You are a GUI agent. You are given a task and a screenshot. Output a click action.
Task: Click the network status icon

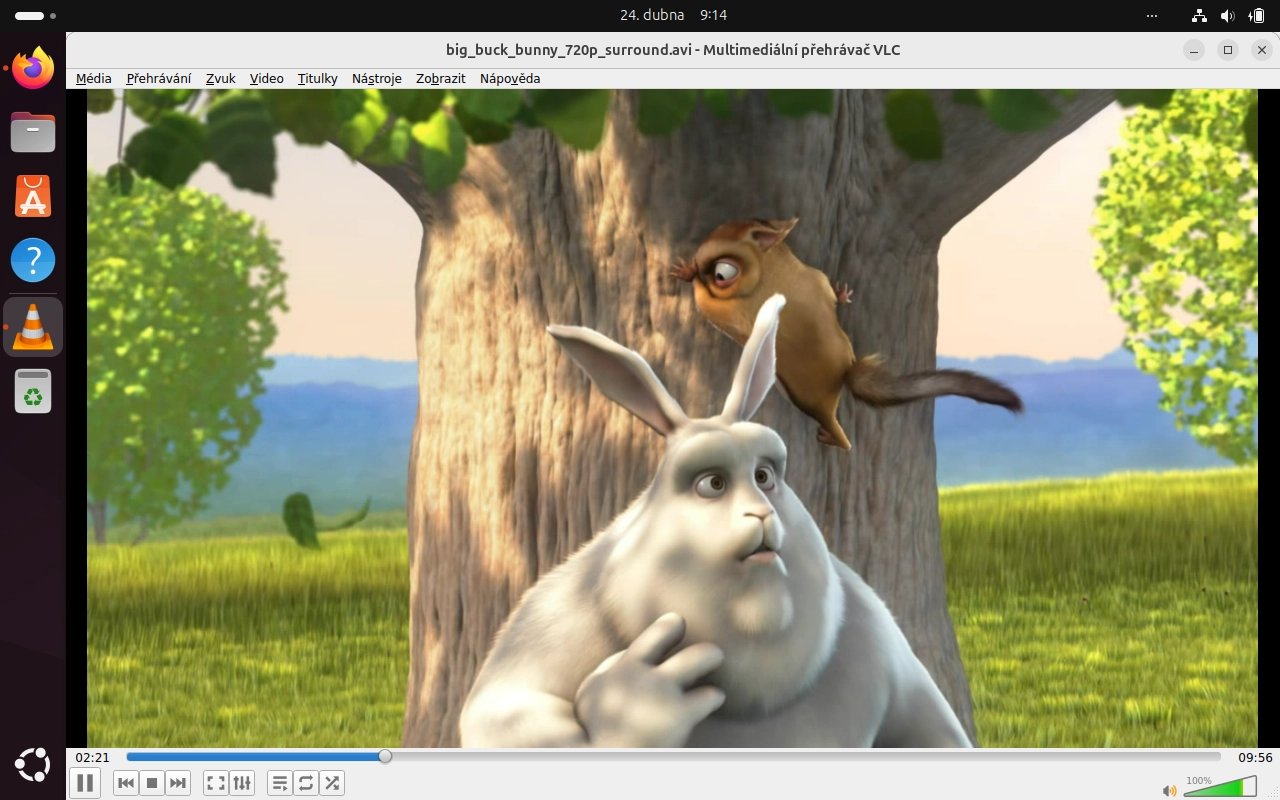pos(1200,15)
